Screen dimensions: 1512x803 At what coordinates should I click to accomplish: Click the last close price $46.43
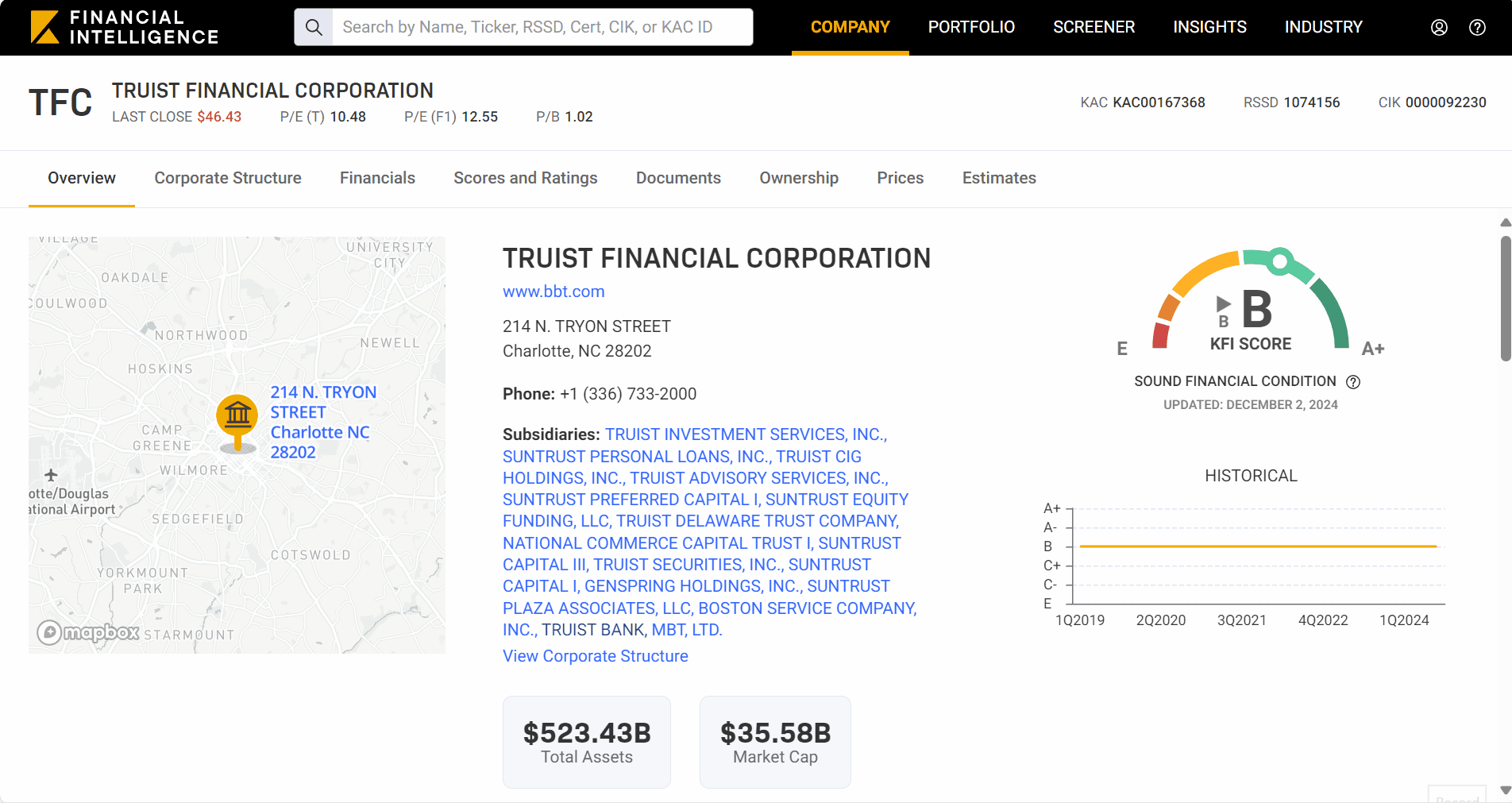219,117
